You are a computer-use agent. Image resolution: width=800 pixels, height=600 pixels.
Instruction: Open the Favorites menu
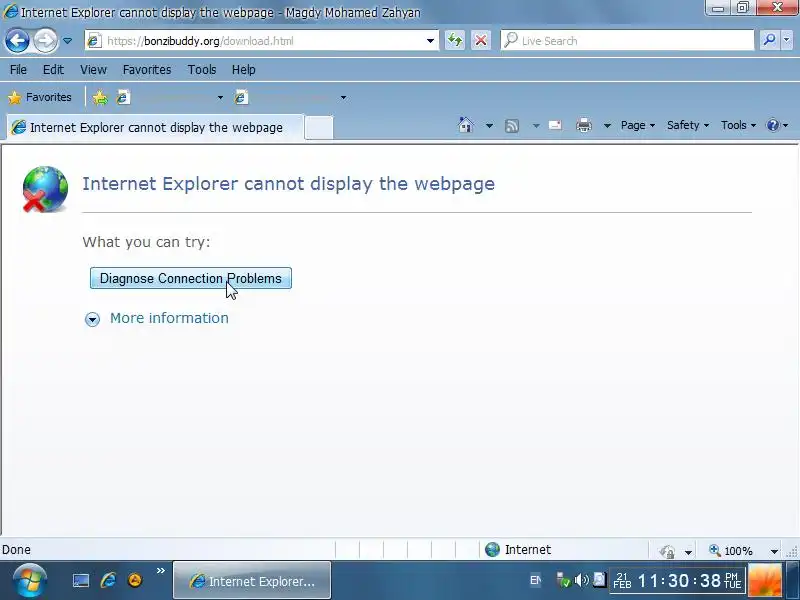(x=147, y=69)
